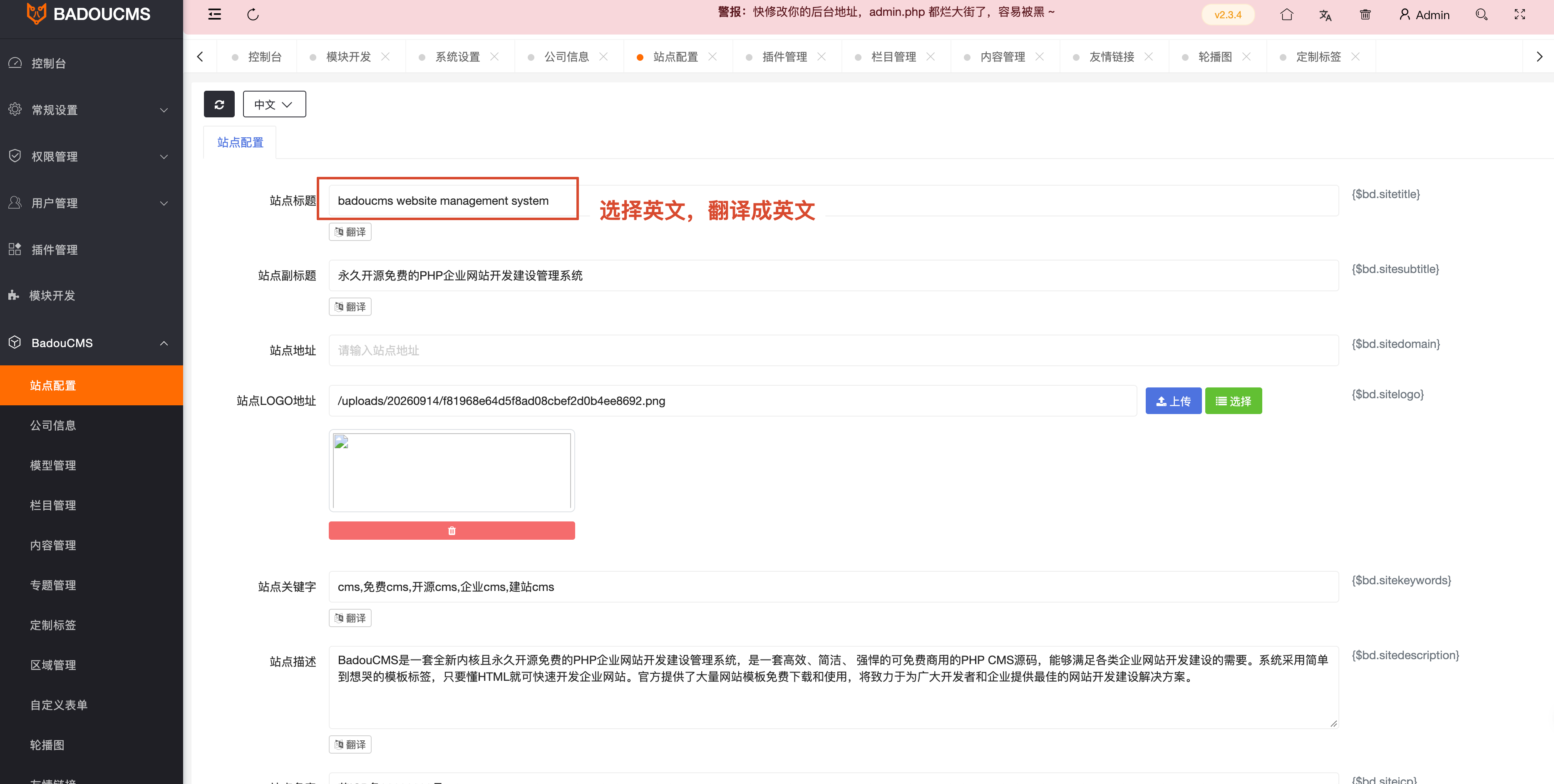Image resolution: width=1554 pixels, height=784 pixels.
Task: Select 轮播图 in the sidebar
Action: coord(92,745)
